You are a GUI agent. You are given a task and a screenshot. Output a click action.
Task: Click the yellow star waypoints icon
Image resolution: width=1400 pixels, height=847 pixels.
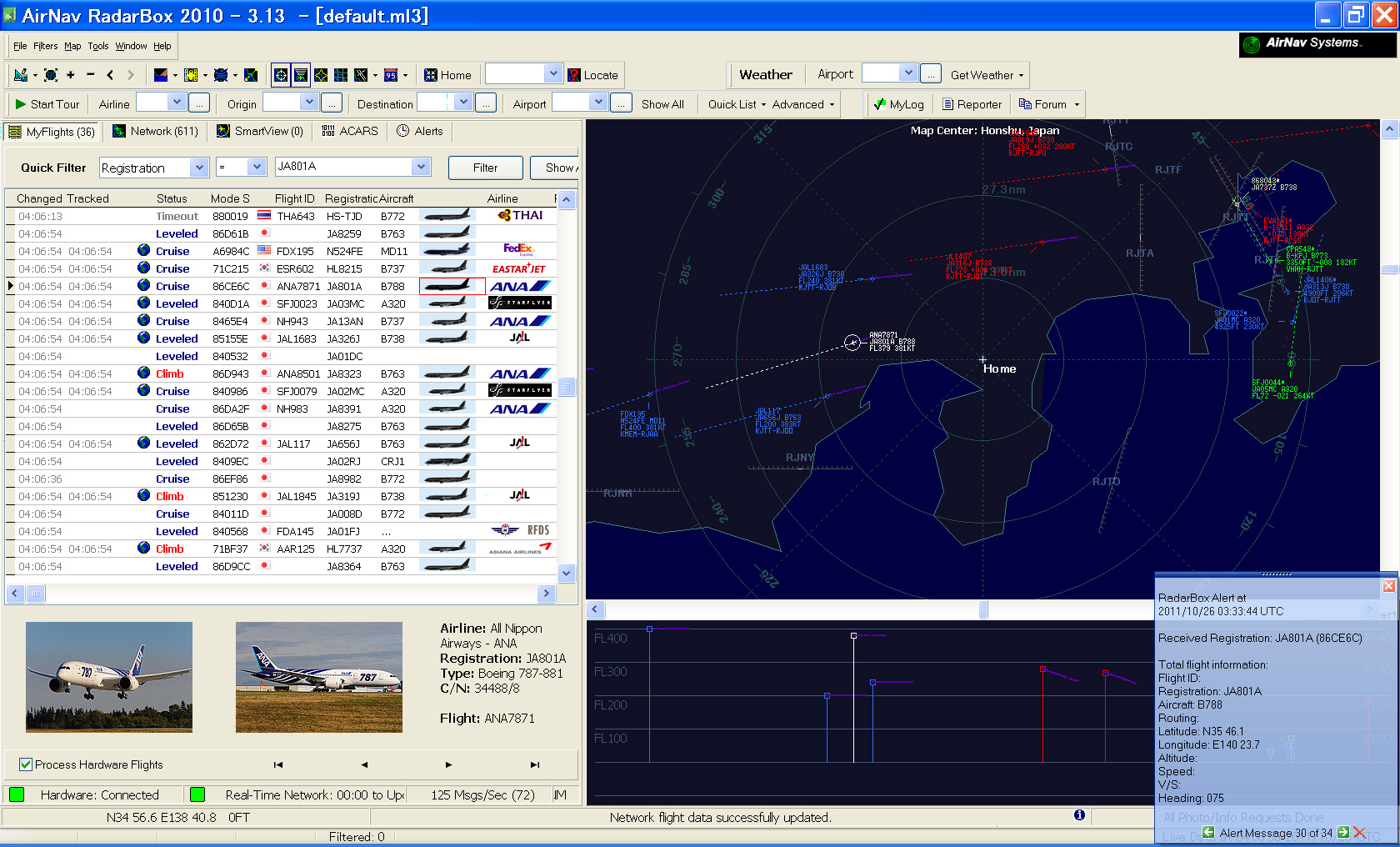(x=321, y=75)
